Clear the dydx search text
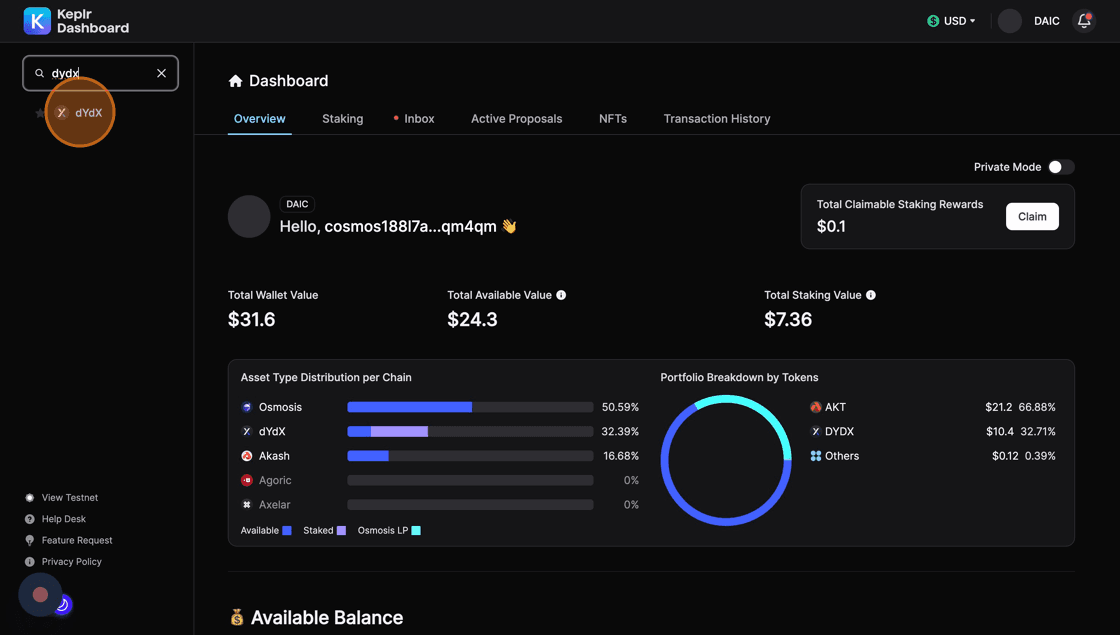 click(161, 73)
